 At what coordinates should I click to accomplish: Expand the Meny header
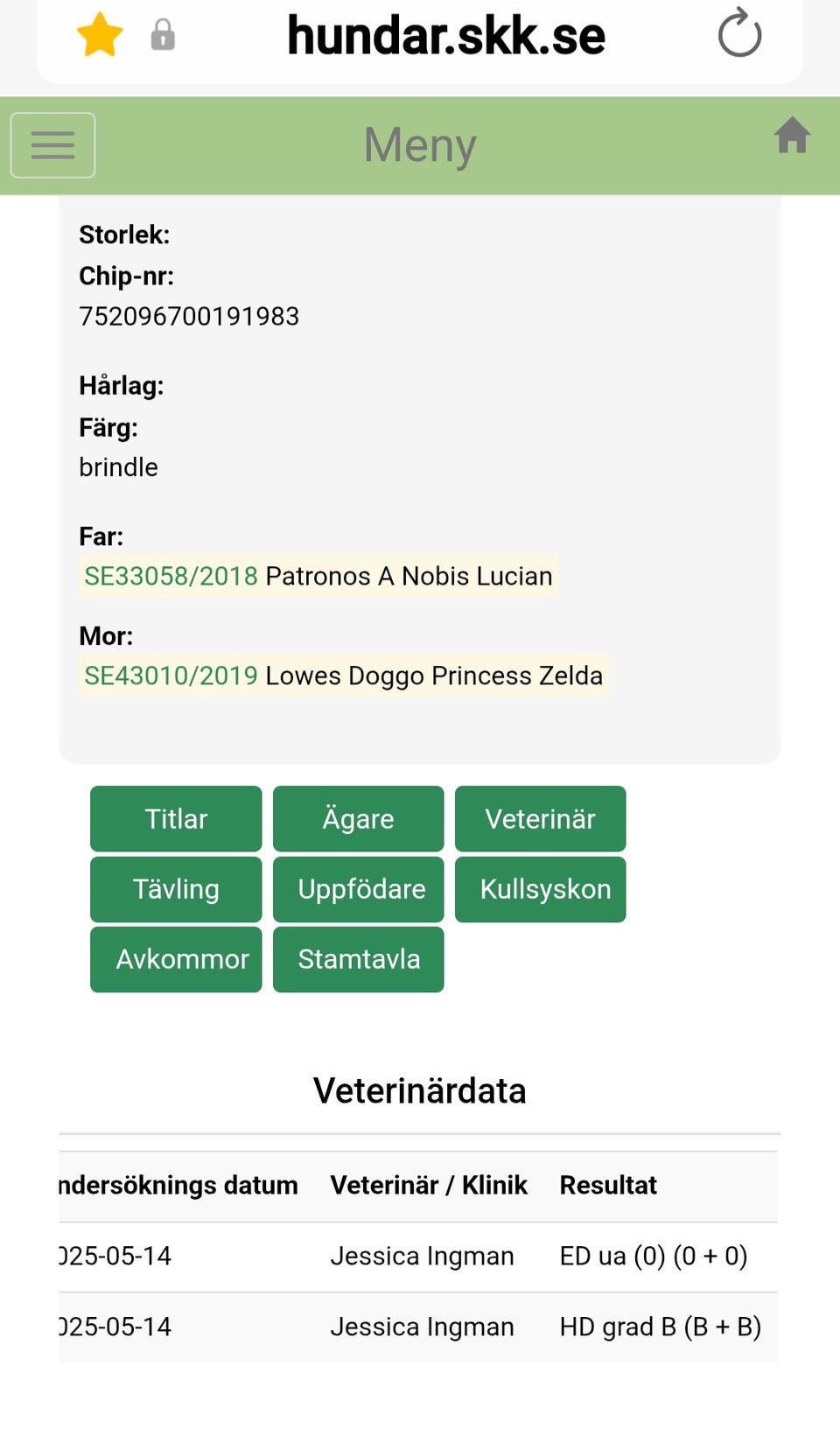420,145
